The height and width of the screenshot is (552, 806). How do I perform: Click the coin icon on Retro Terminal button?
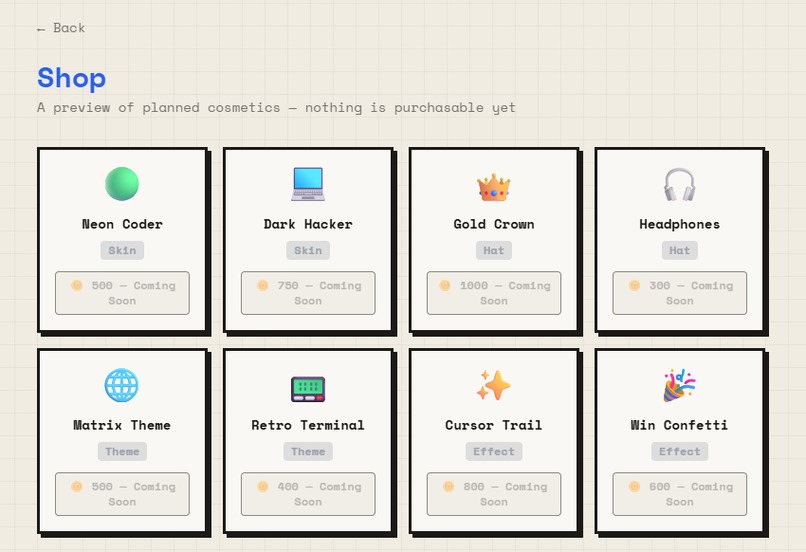click(263, 486)
